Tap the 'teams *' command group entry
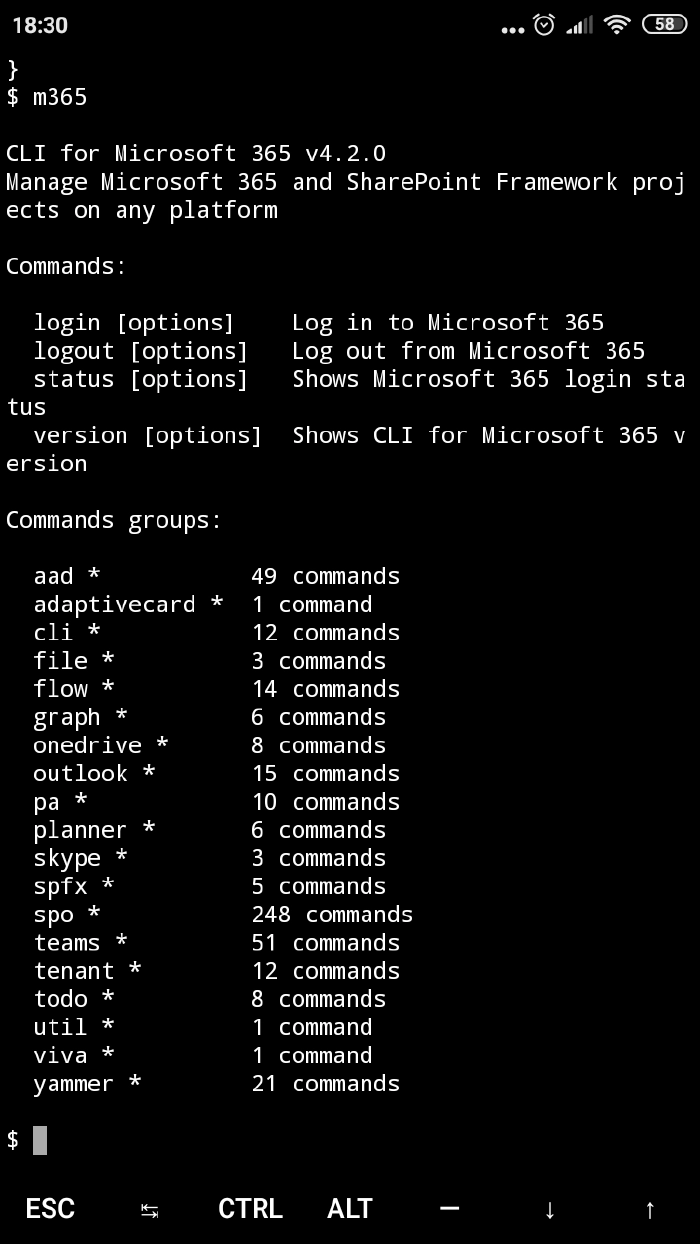700x1244 pixels. (x=80, y=942)
